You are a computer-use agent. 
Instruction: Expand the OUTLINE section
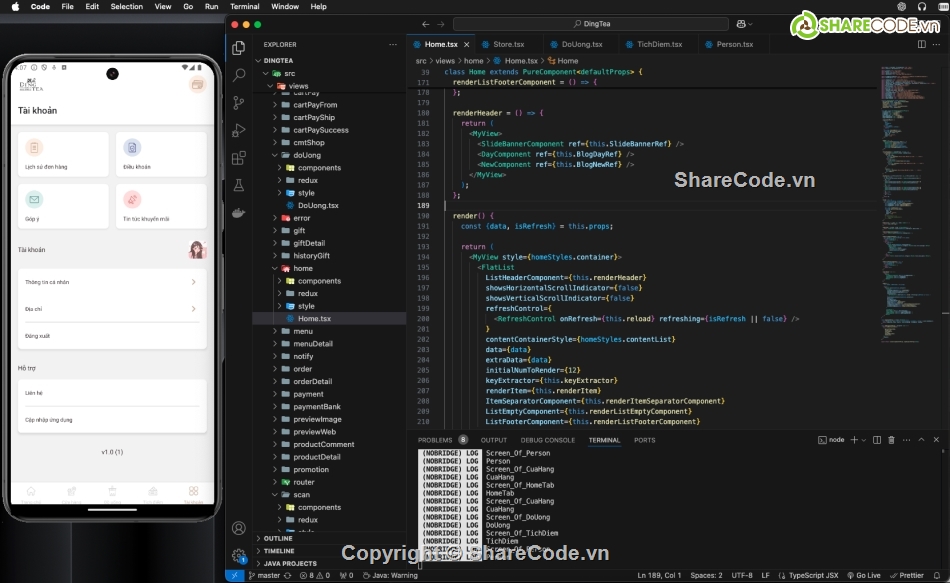click(x=277, y=538)
